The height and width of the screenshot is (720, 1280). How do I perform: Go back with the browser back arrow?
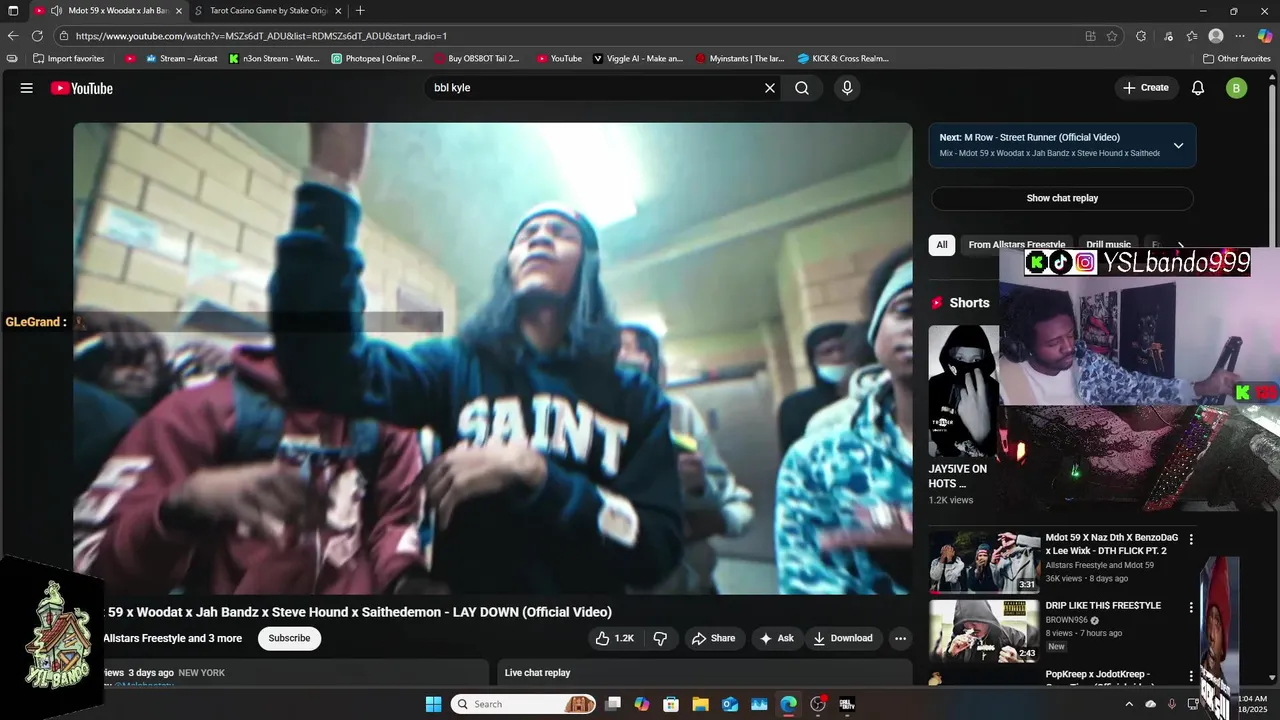pyautogui.click(x=13, y=36)
